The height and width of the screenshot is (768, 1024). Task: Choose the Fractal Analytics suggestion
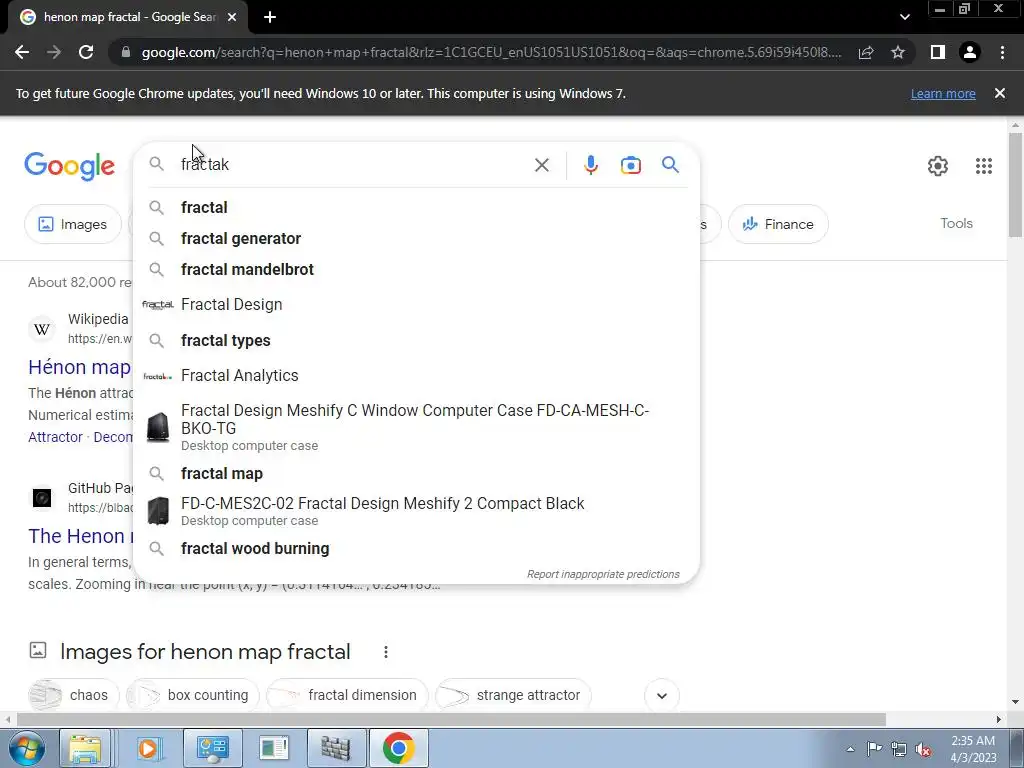click(416, 376)
